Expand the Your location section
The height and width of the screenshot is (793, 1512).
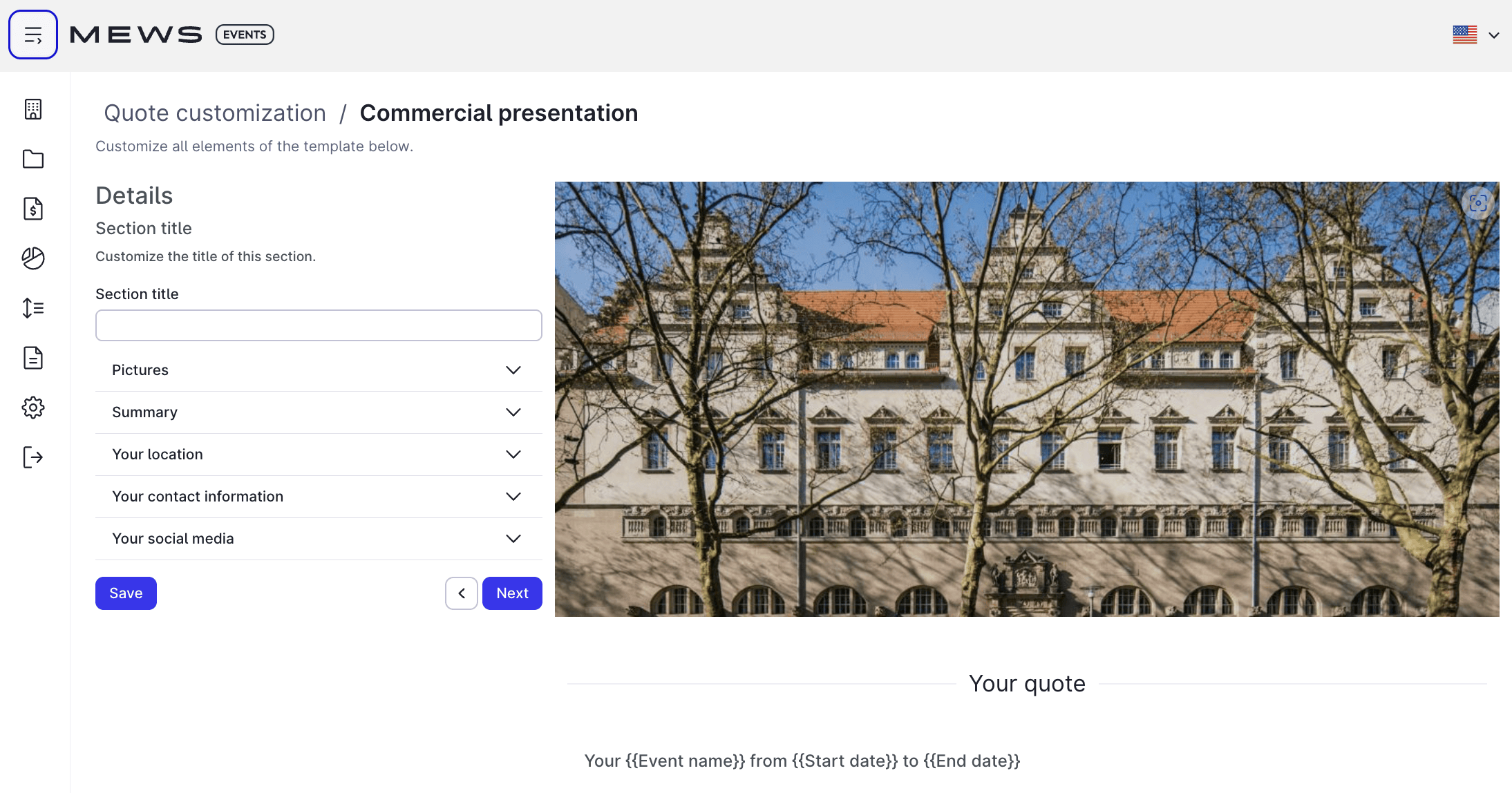(318, 454)
